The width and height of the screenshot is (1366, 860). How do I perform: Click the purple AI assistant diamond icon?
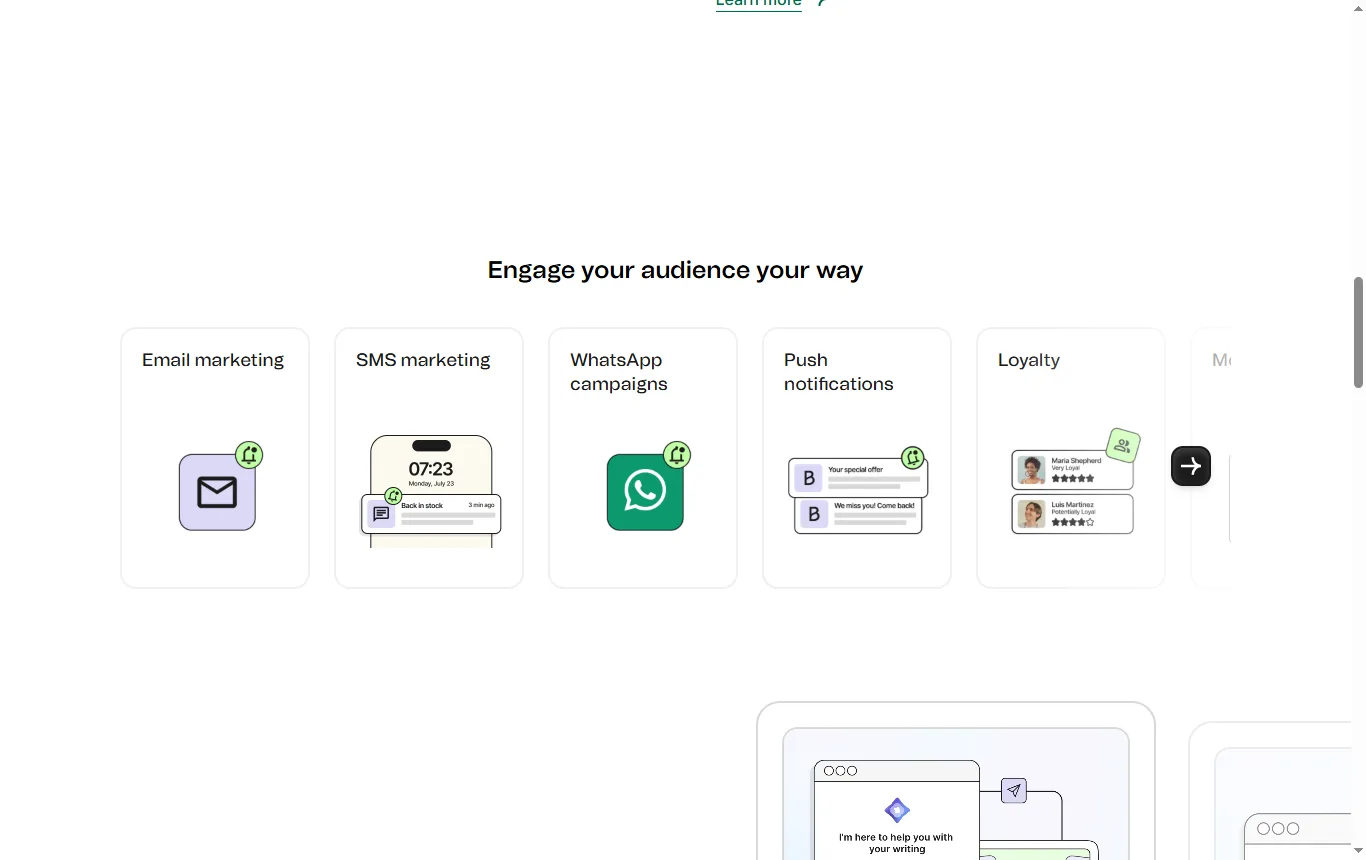897,810
